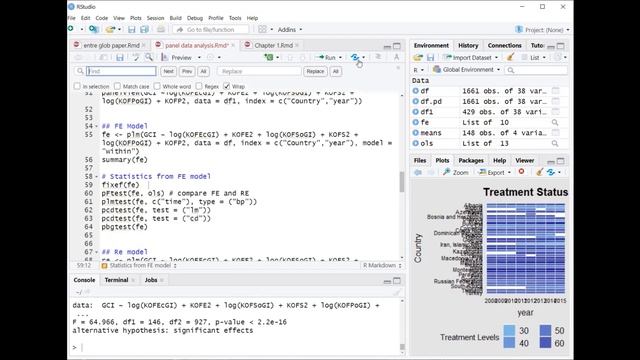Open the Addins dropdown
This screenshot has width=640, height=360.
(x=290, y=29)
